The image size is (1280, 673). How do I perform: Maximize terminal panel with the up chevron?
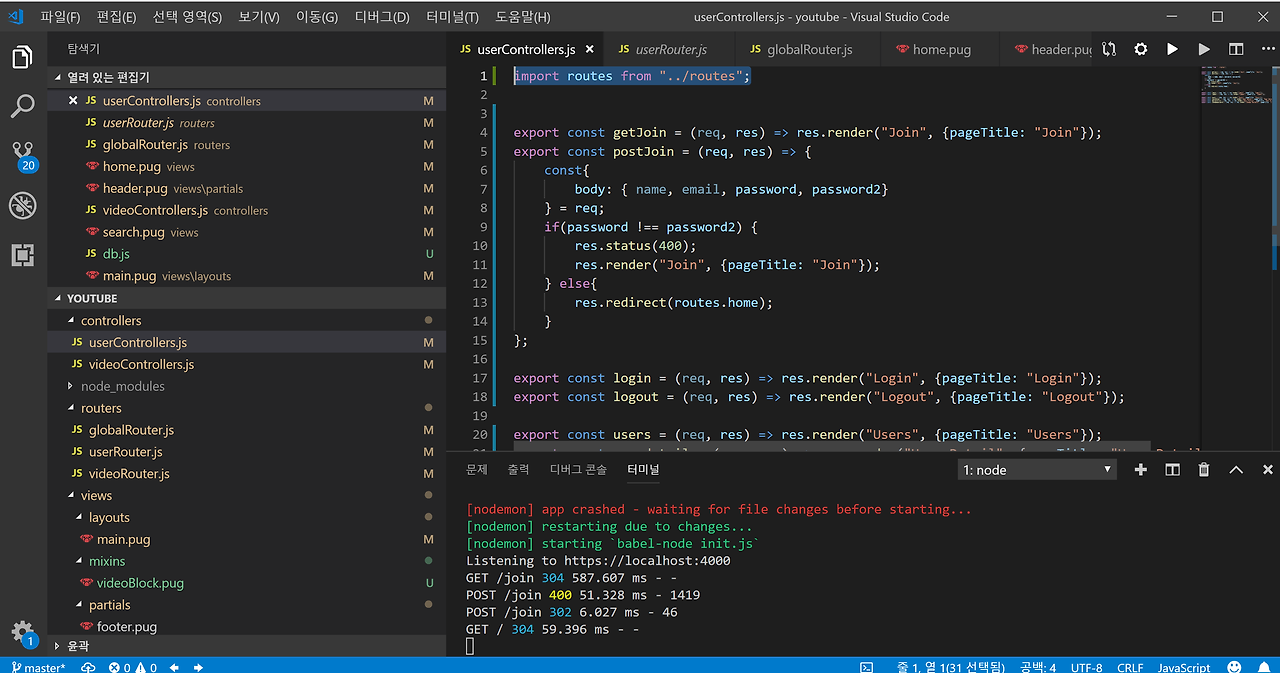click(x=1236, y=470)
